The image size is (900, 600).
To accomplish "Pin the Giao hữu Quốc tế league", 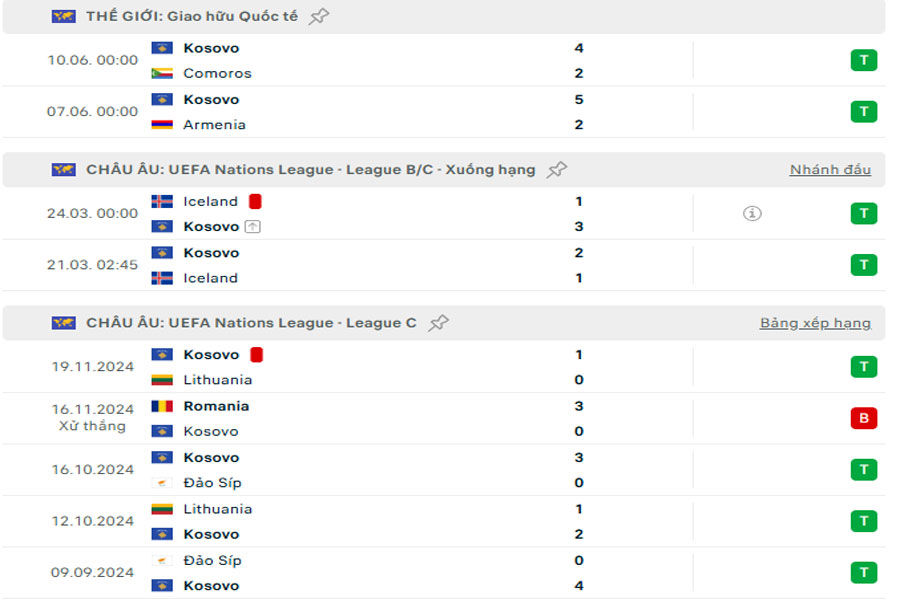I will 319,16.
